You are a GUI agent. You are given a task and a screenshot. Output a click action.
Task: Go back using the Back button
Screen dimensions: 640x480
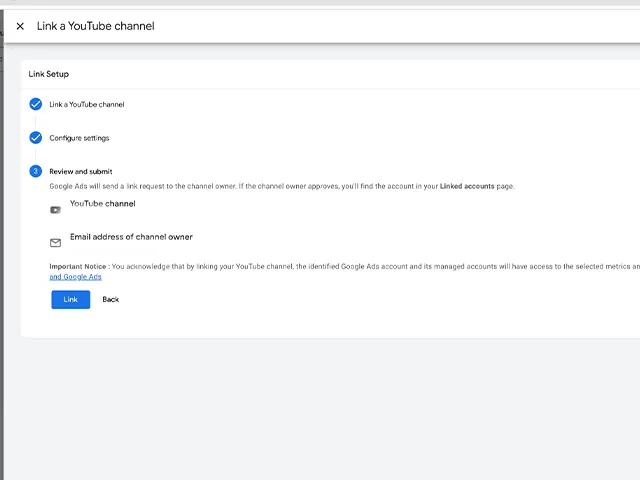point(110,299)
